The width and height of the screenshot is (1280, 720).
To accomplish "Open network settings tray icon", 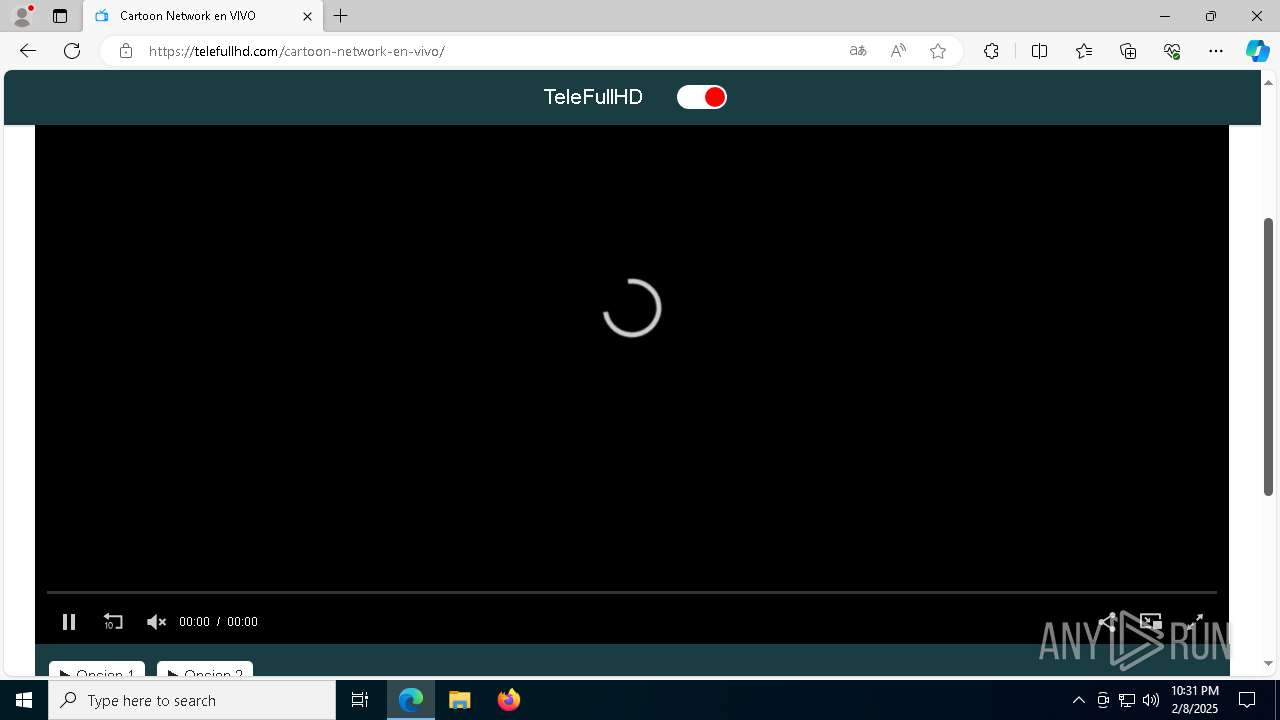I will tap(1127, 700).
